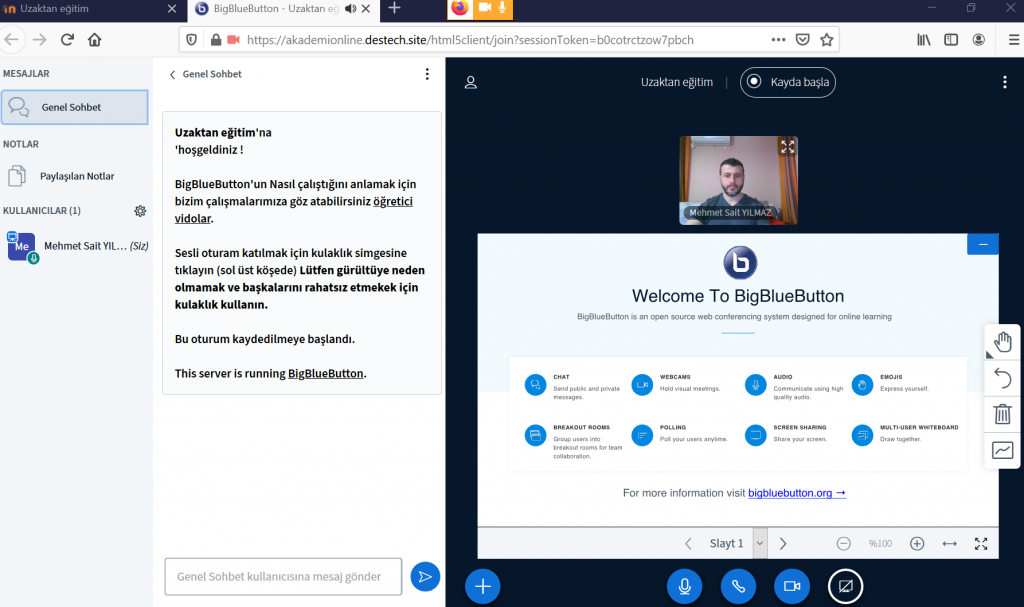
Task: Open user list settings gear
Action: pos(140,210)
